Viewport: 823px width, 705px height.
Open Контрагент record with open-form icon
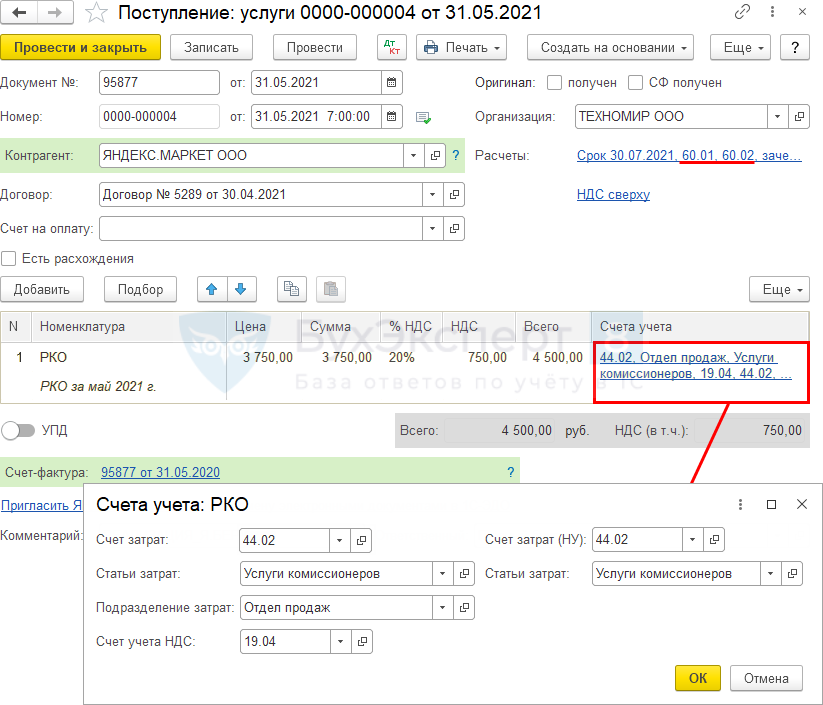pyautogui.click(x=435, y=155)
